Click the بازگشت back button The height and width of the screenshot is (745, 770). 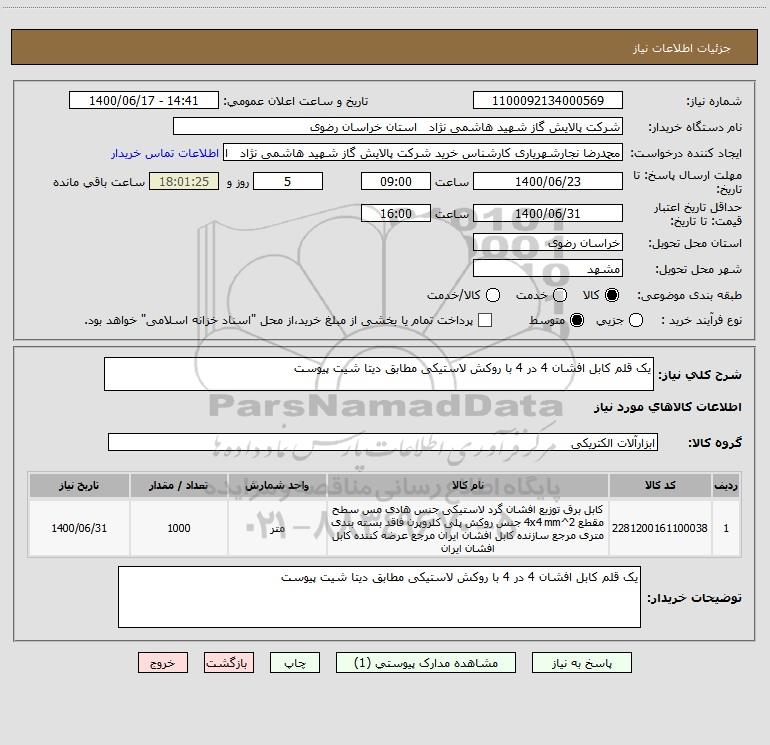(x=229, y=663)
